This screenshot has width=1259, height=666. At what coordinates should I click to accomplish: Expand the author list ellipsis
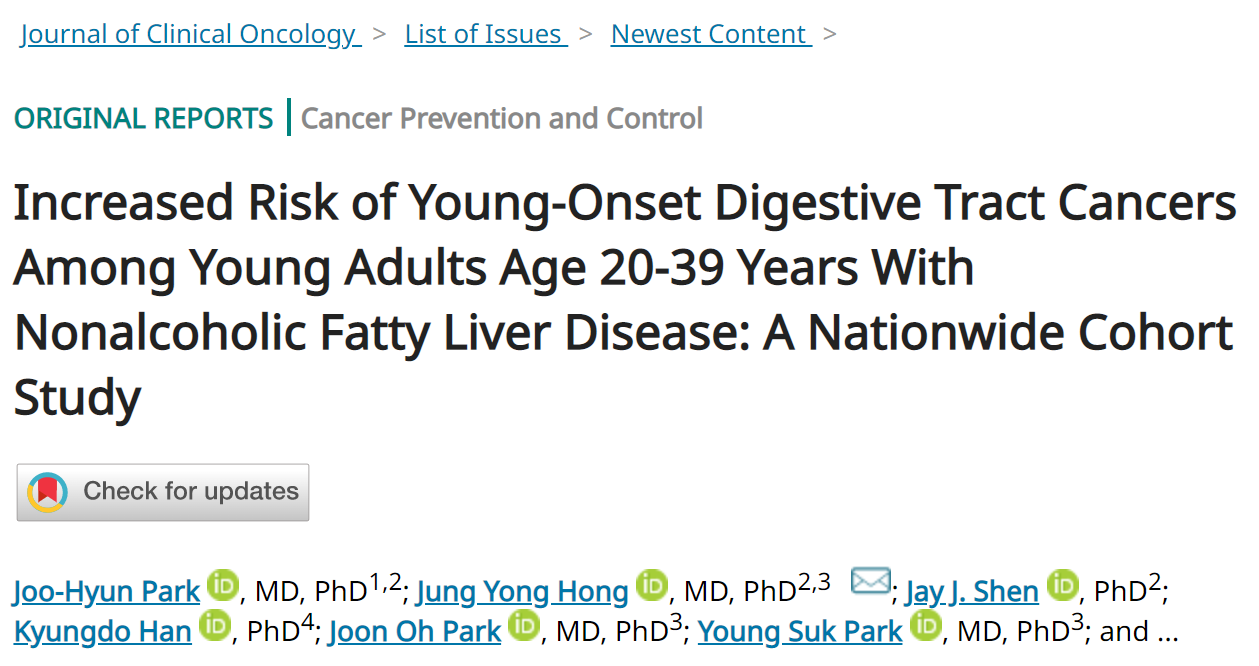tap(1168, 632)
